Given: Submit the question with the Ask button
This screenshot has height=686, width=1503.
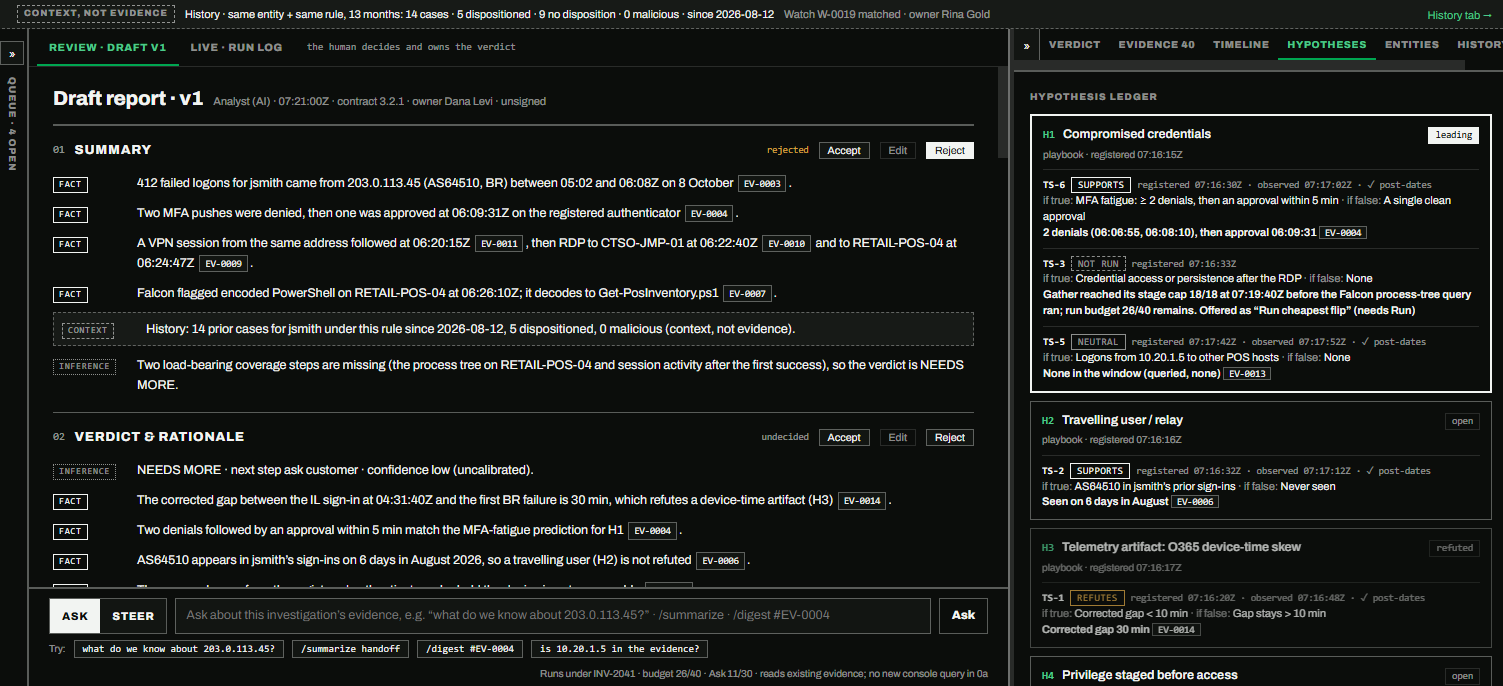Looking at the screenshot, I should pos(963,615).
